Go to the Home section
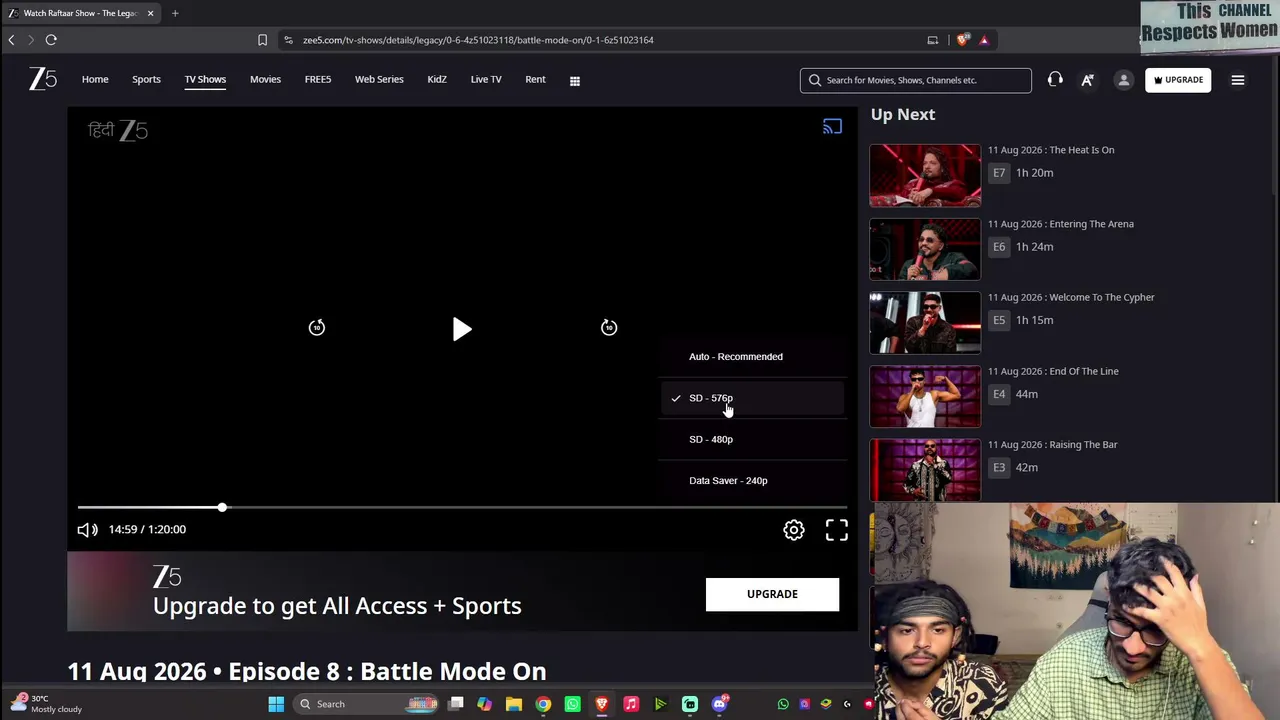This screenshot has height=720, width=1280. coord(95,80)
